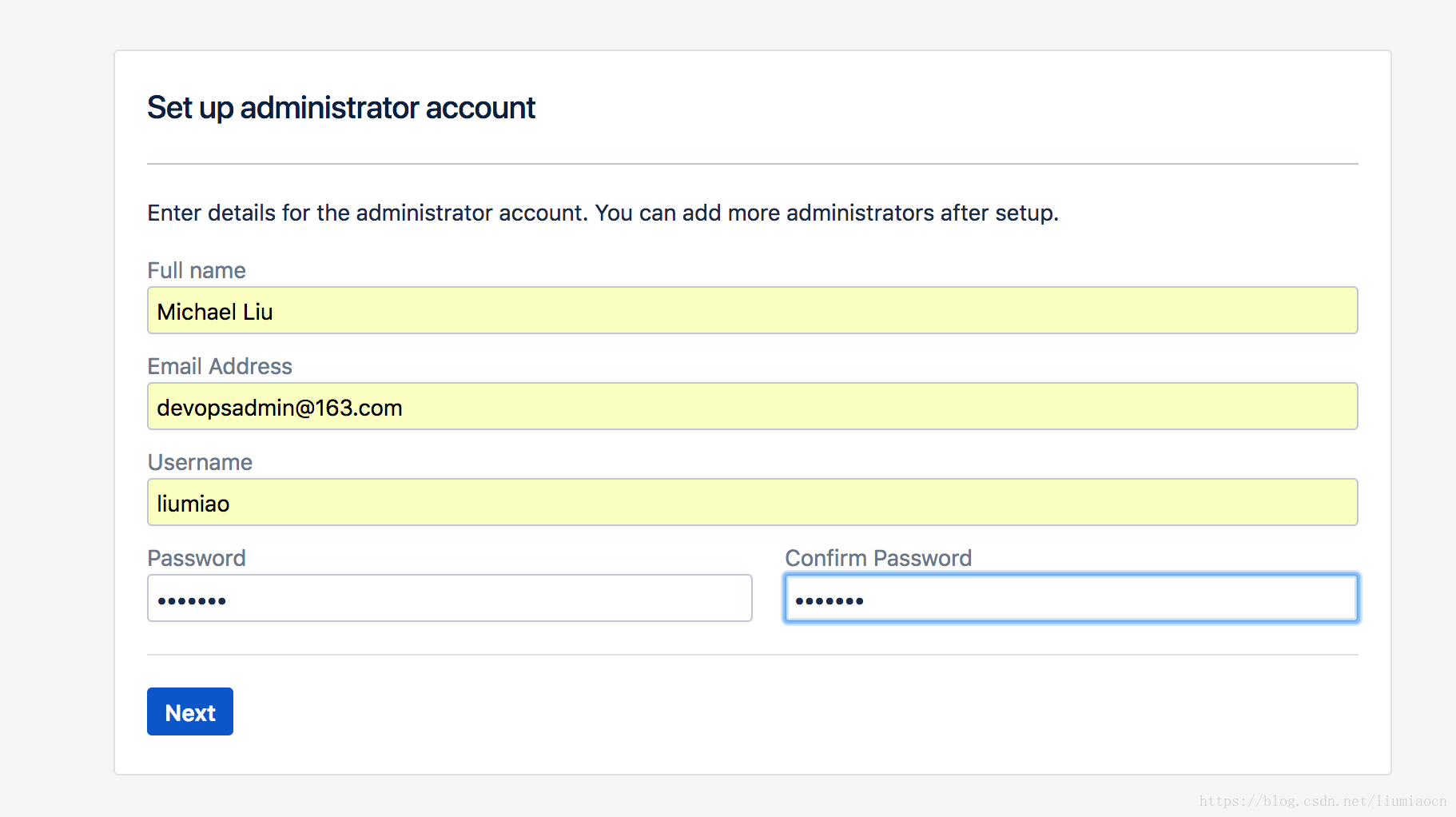Click the masked dots in Password field
Viewport: 1456px width, 817px height.
pyautogui.click(x=192, y=600)
